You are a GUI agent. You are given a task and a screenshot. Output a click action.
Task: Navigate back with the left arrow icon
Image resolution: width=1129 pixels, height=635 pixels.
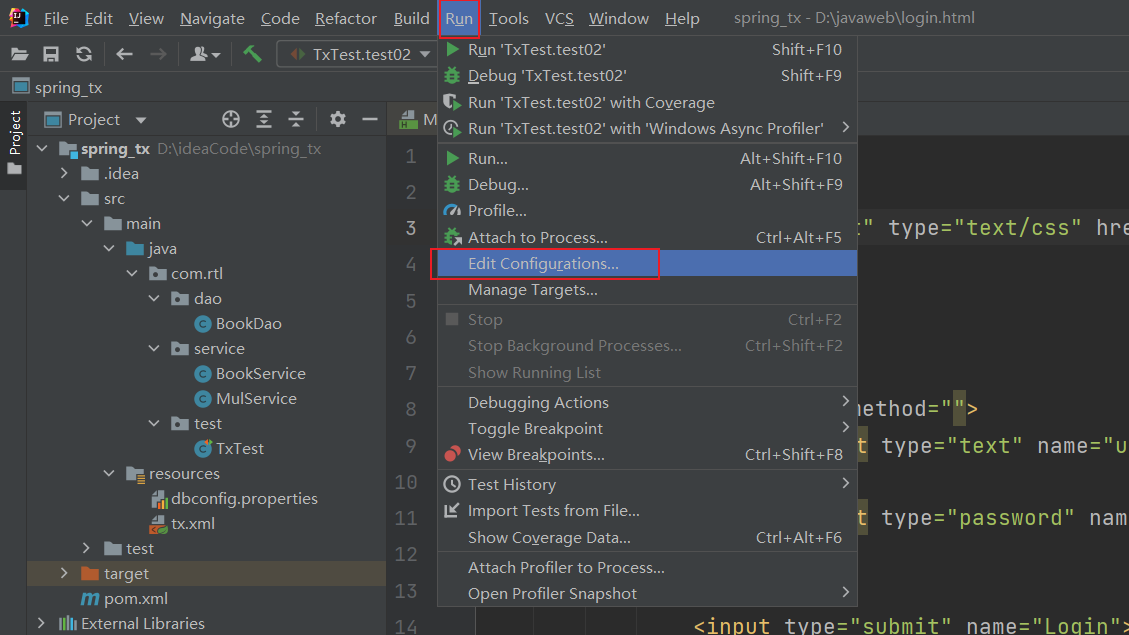pos(125,54)
